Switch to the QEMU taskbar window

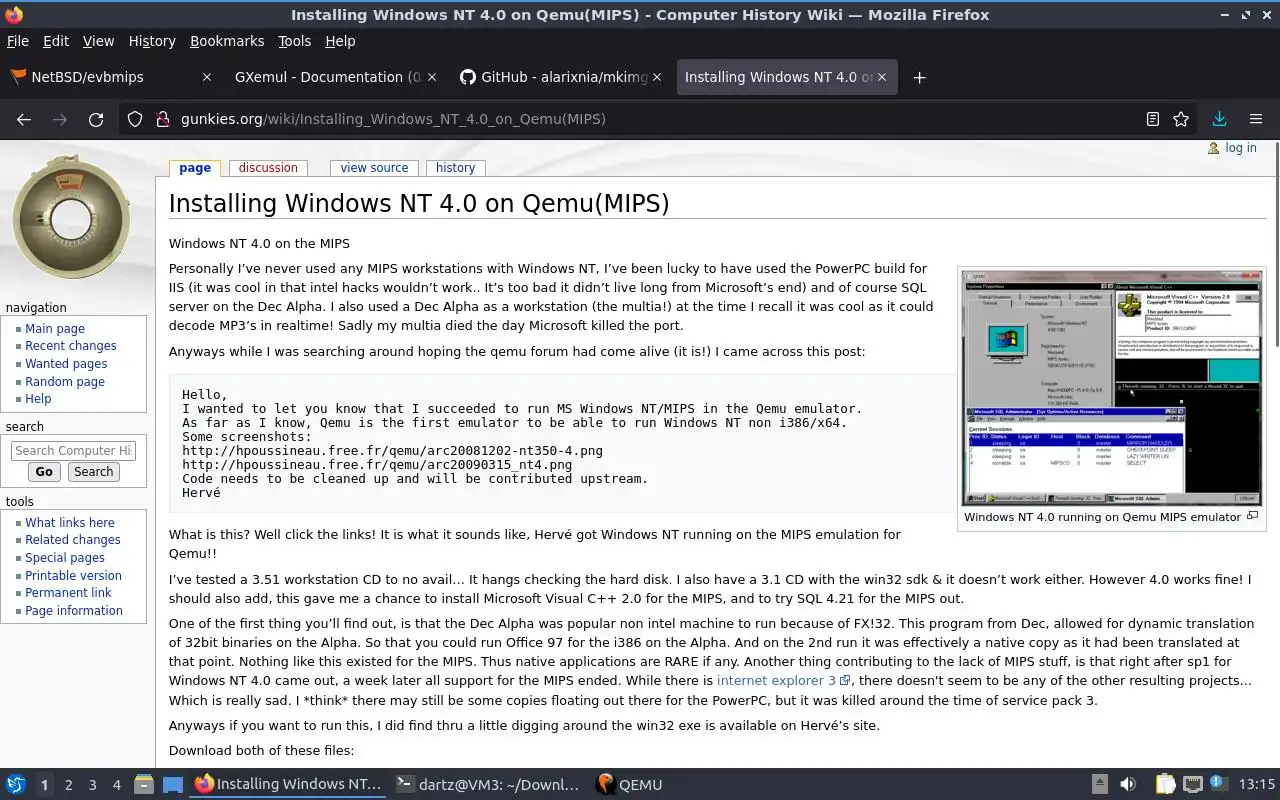[x=629, y=785]
